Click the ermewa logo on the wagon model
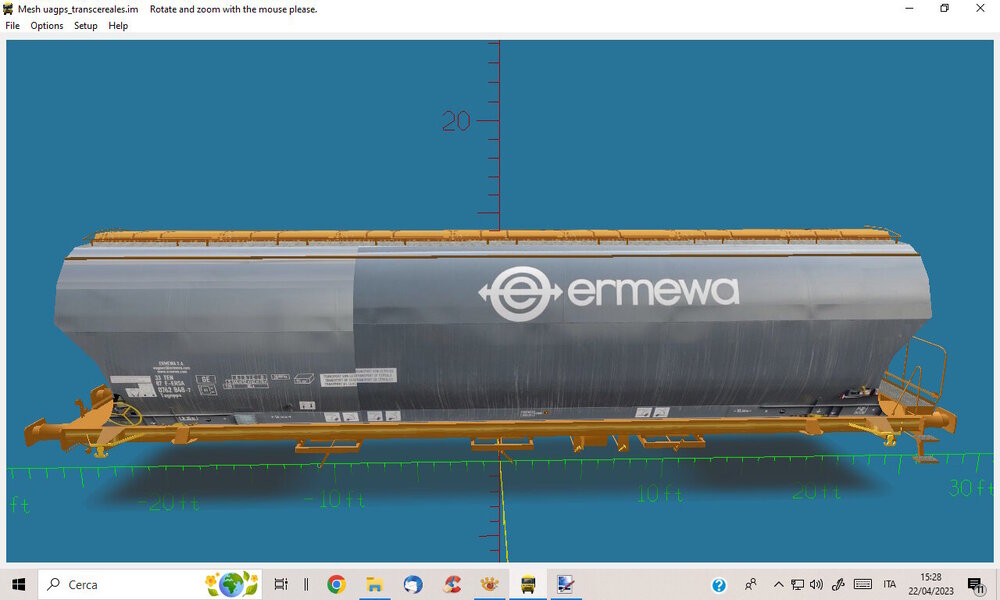 pyautogui.click(x=609, y=293)
